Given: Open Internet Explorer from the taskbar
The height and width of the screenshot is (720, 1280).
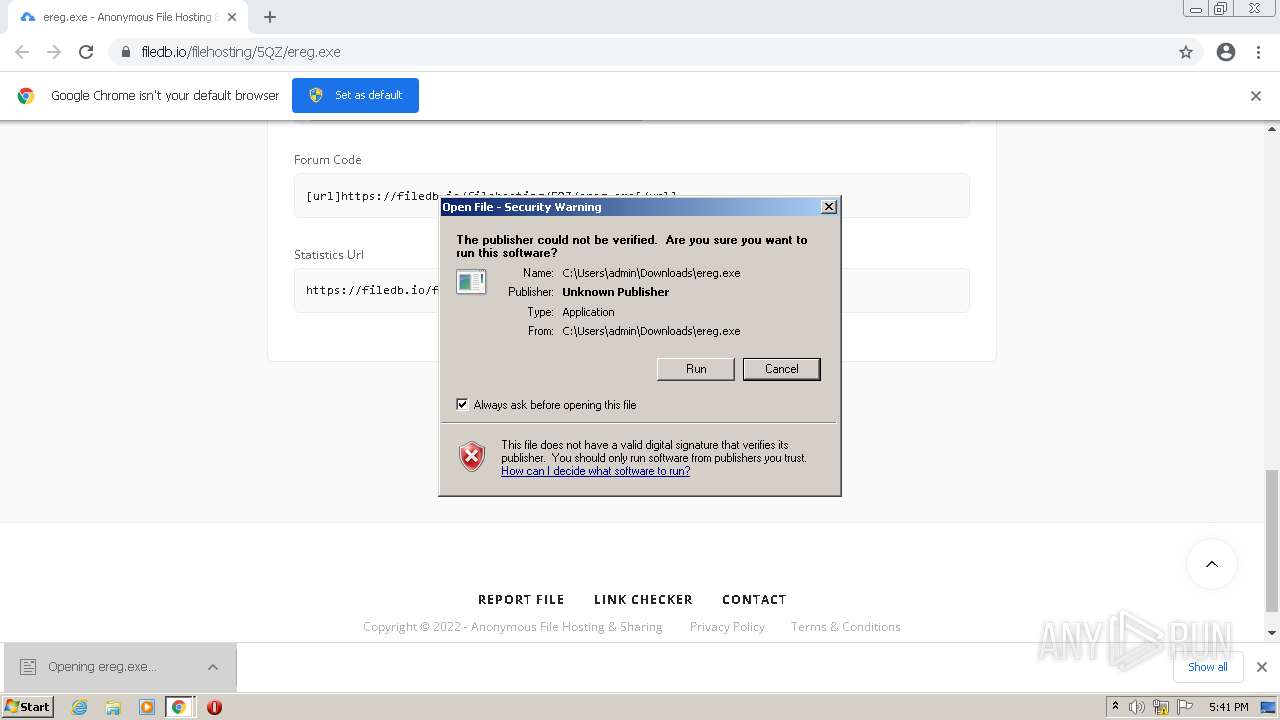Looking at the screenshot, I should tap(79, 707).
